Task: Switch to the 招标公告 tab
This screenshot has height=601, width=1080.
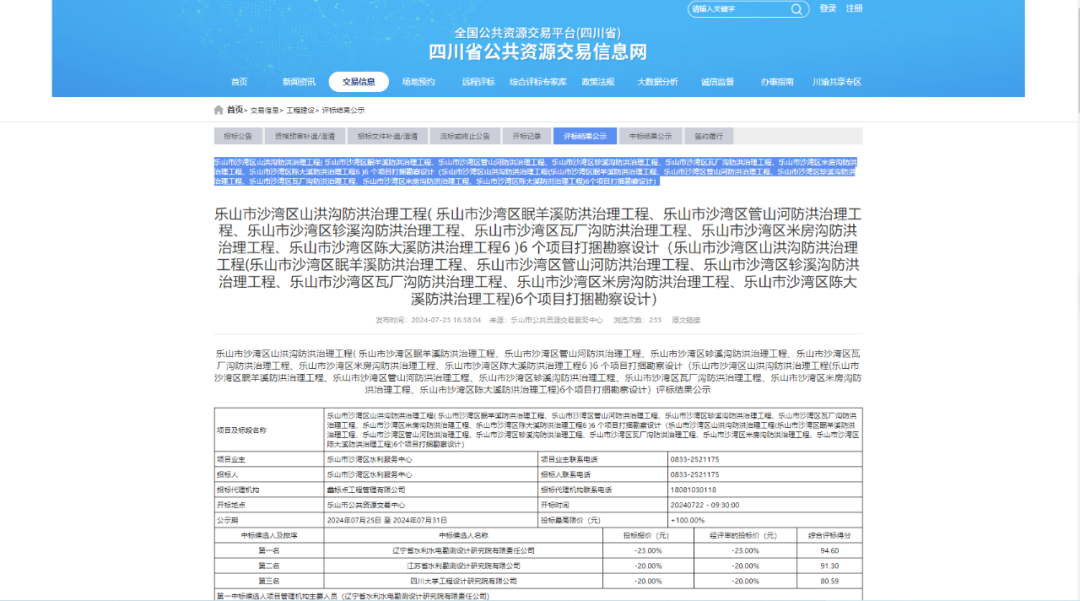Action: [238, 136]
